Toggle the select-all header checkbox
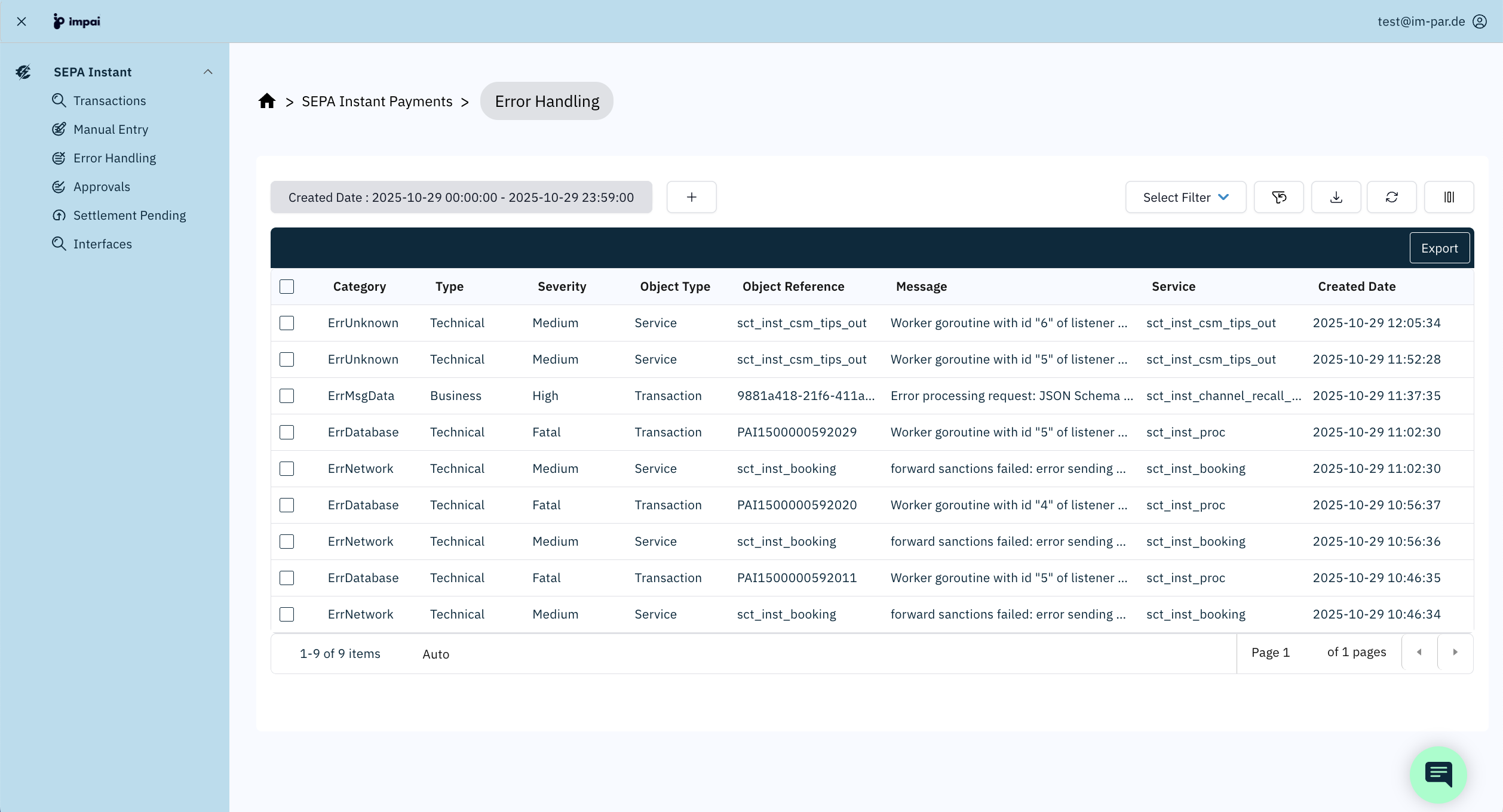 coord(287,287)
